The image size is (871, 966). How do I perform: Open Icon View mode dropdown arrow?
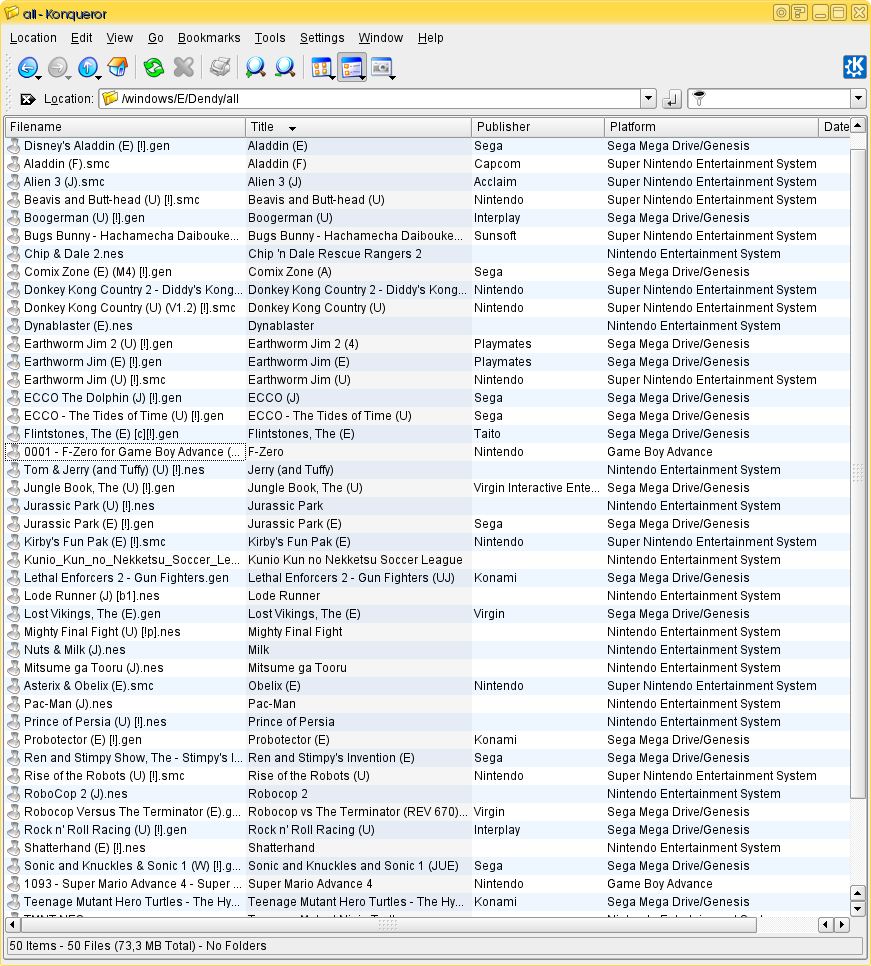[x=333, y=78]
